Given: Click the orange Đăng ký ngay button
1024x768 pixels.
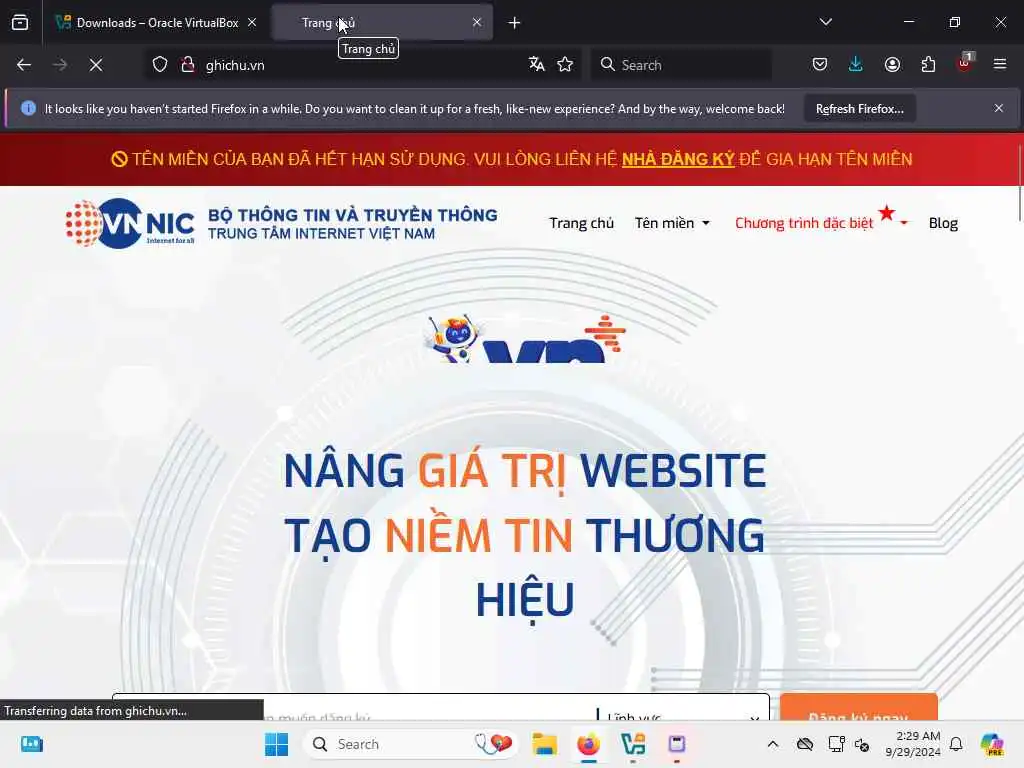Looking at the screenshot, I should click(858, 709).
